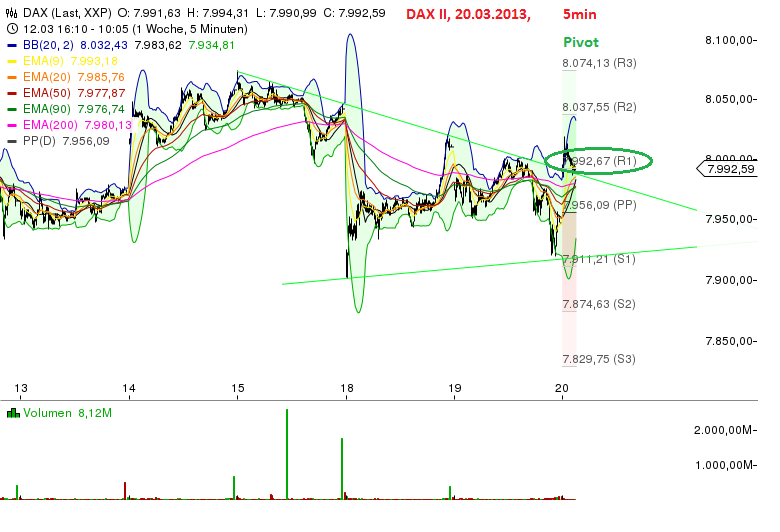Click the 1 Woche, 5 Minuten timeframe text
The height and width of the screenshot is (532, 780).
(x=190, y=29)
